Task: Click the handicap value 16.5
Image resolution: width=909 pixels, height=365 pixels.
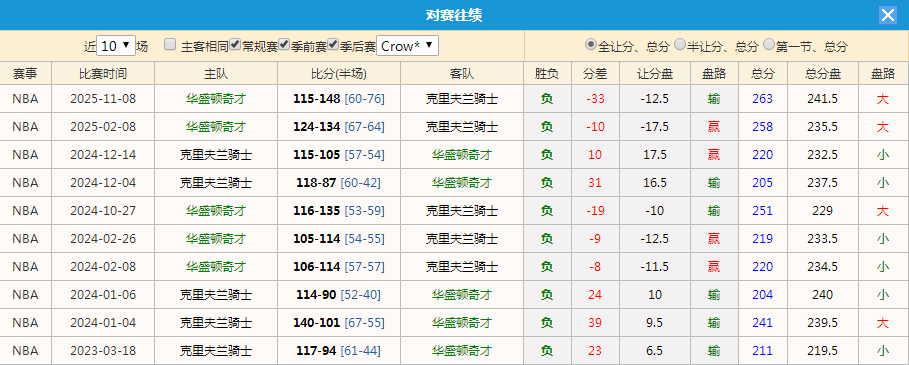Action: point(655,183)
